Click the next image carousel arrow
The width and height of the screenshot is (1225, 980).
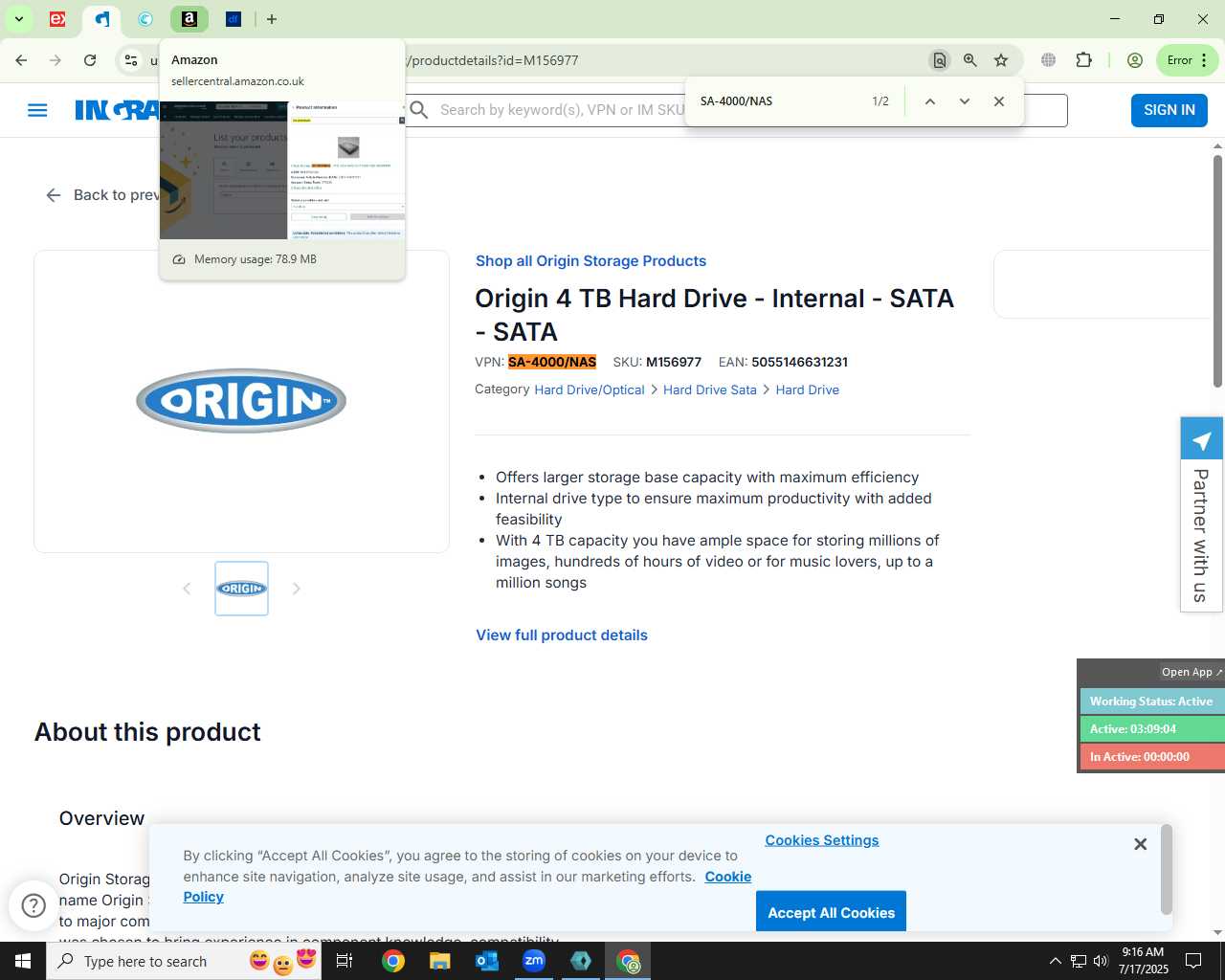[297, 589]
